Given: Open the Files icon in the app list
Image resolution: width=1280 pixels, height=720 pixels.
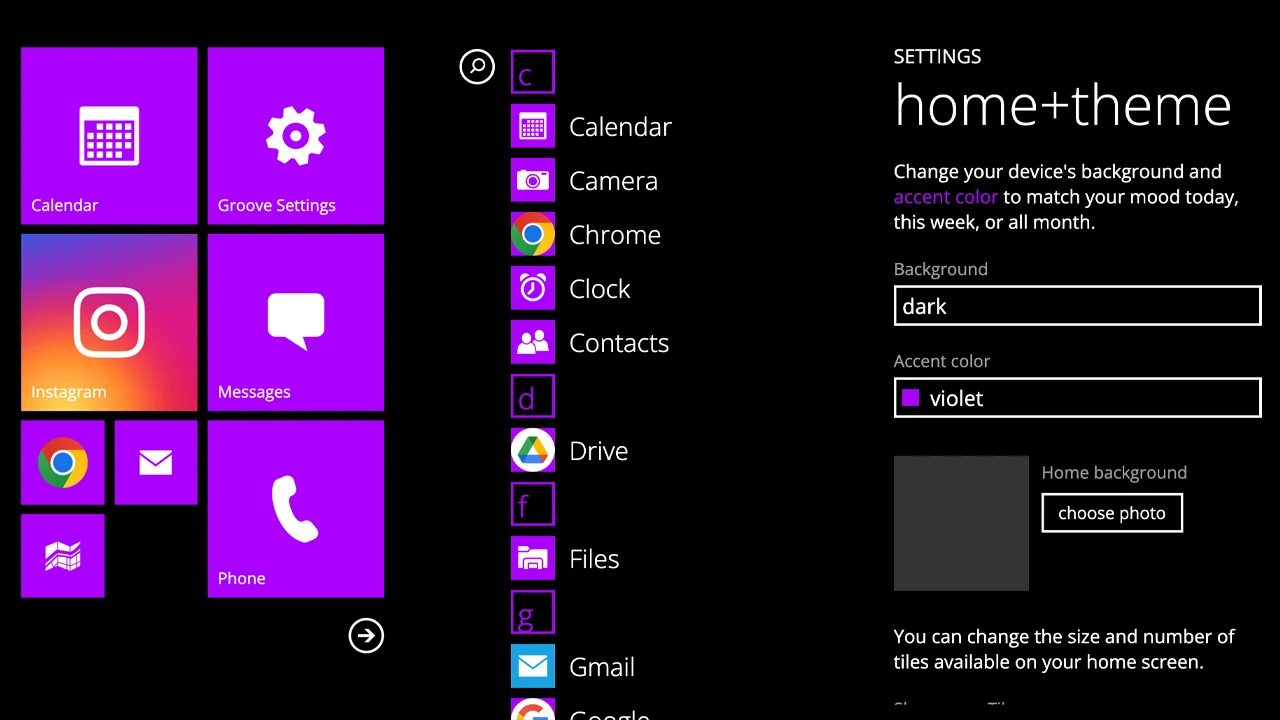Looking at the screenshot, I should click(533, 558).
